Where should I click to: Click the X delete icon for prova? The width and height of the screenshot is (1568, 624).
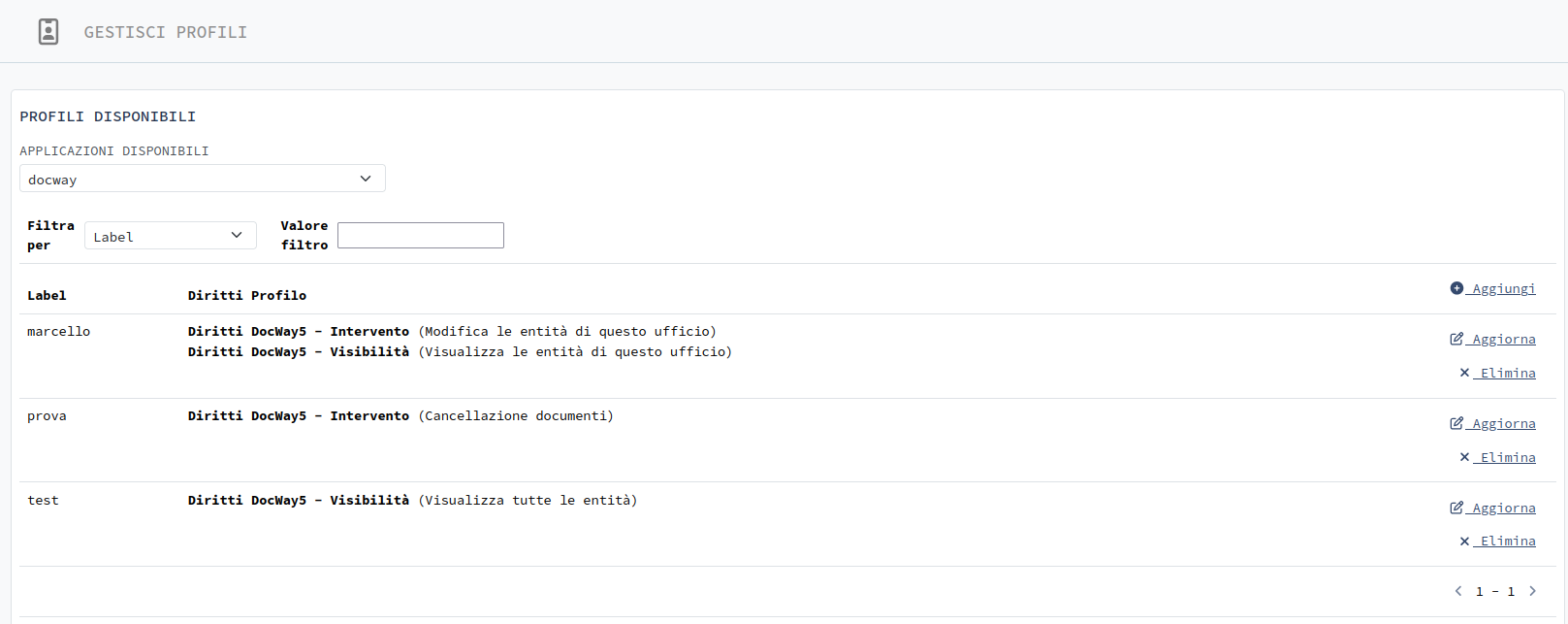tap(1464, 457)
